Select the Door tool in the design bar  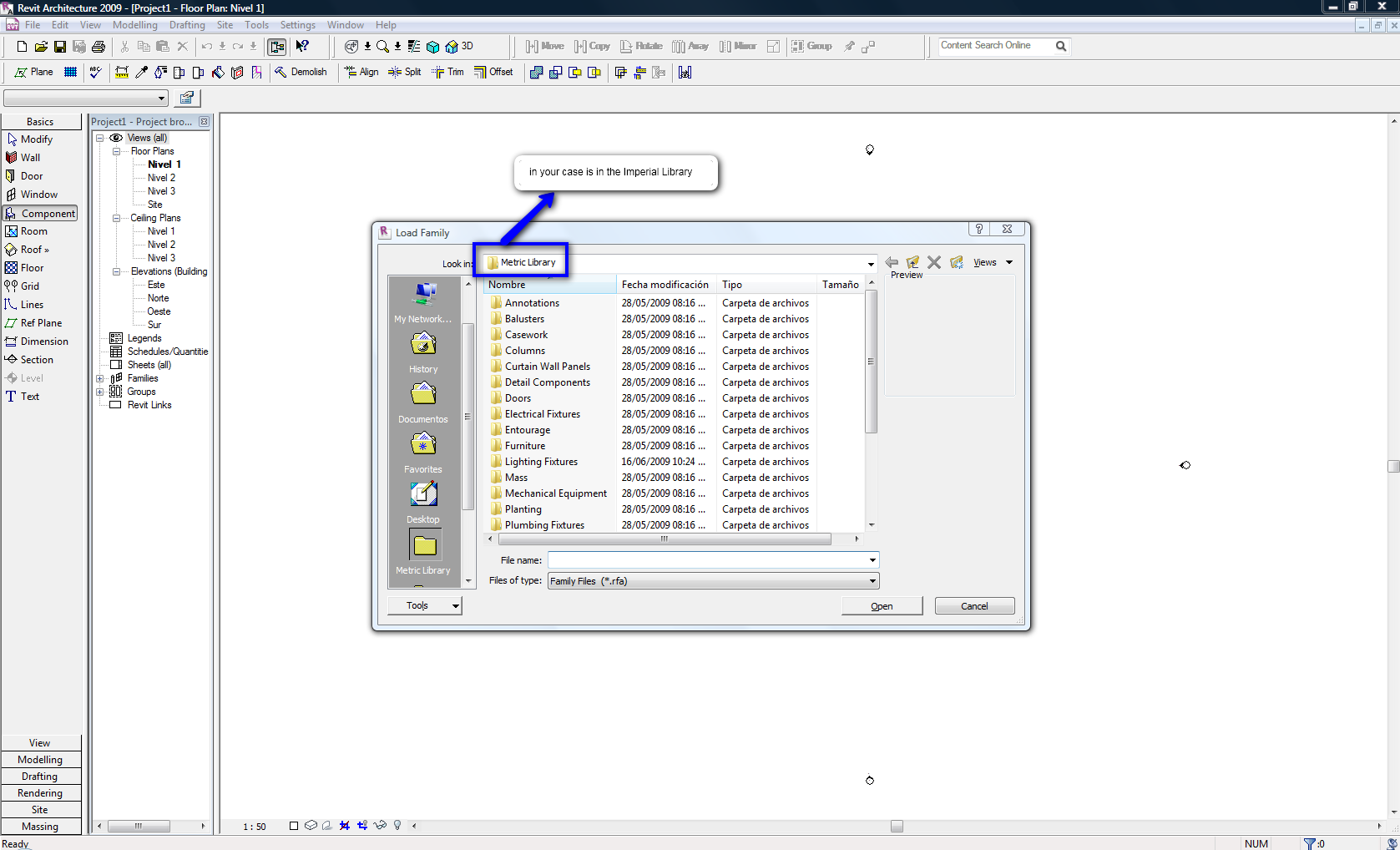coord(24,176)
